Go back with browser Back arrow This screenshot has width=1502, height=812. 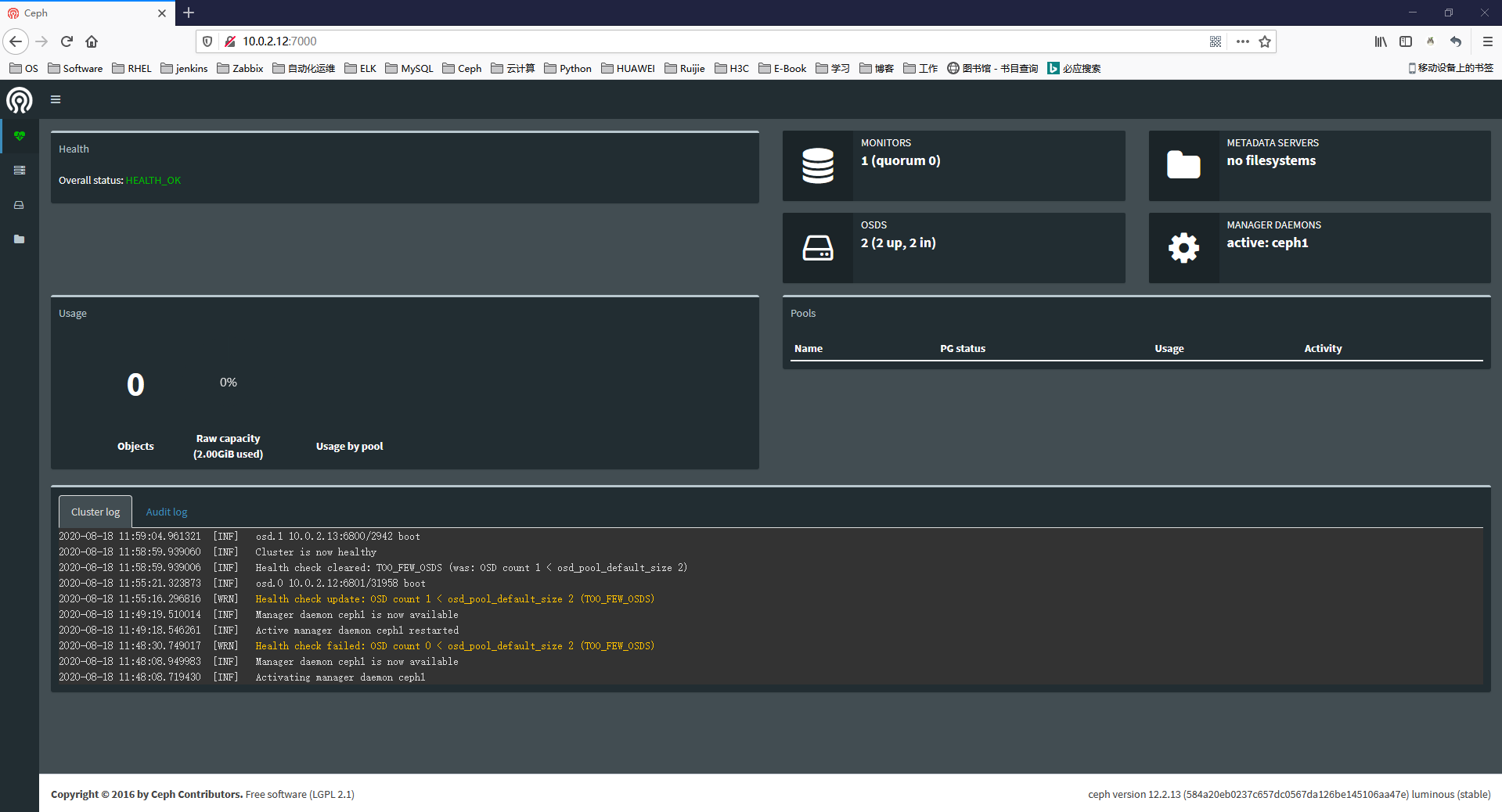click(x=16, y=41)
